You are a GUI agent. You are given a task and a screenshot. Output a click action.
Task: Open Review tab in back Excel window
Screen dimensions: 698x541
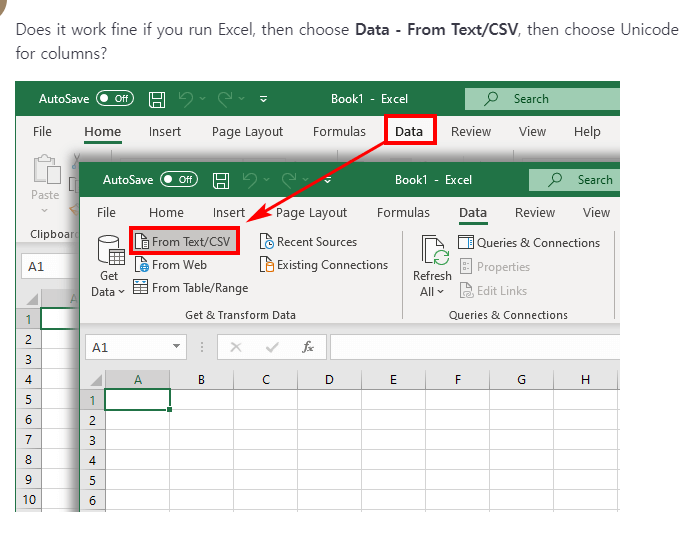tap(471, 131)
